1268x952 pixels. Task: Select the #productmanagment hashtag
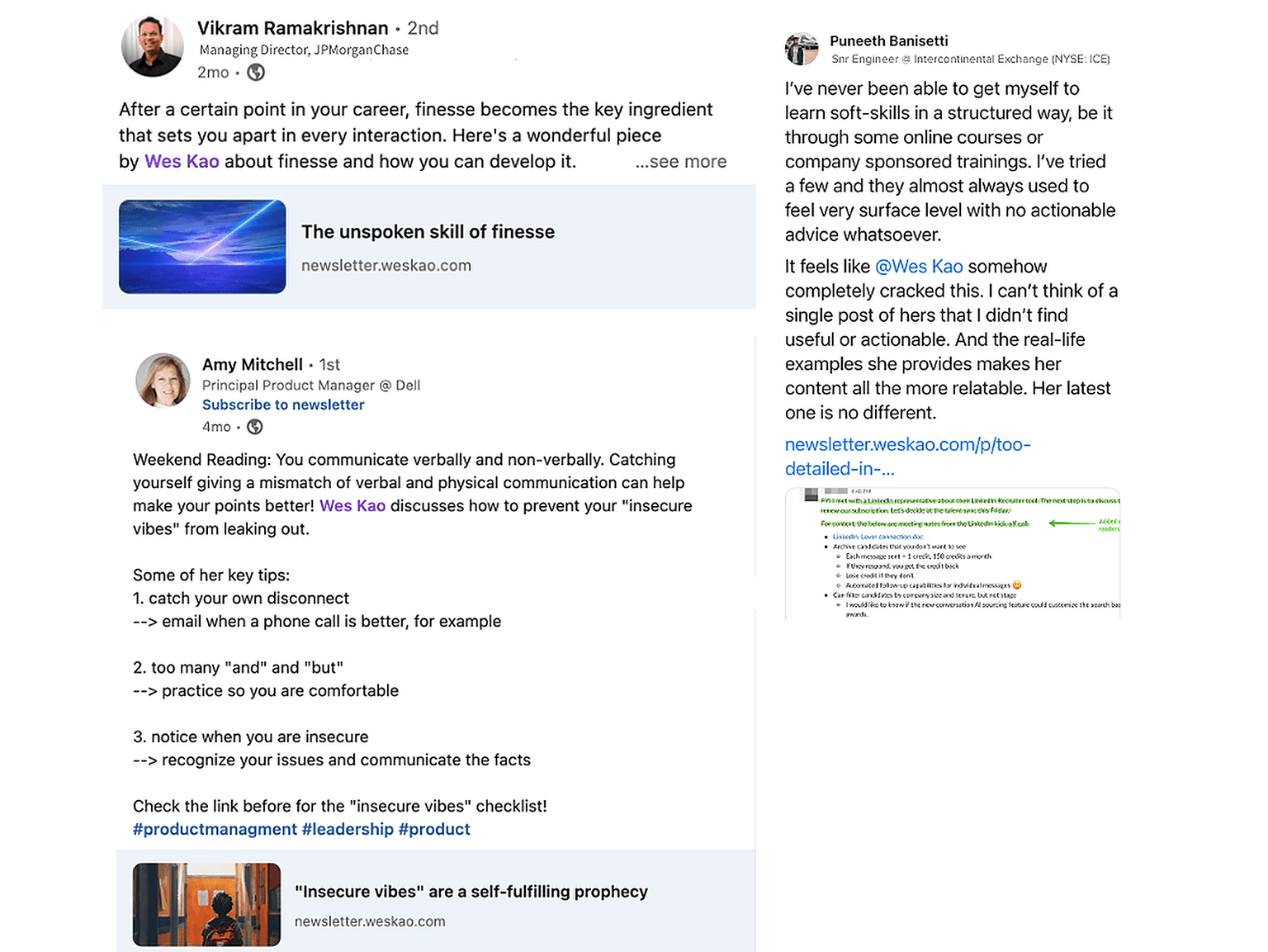point(215,829)
